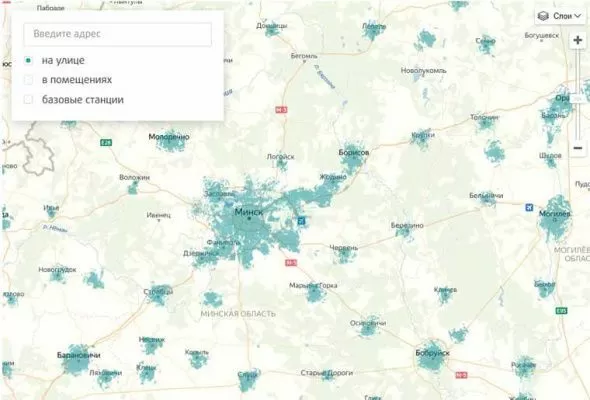590x400 pixels.
Task: Click the Барановичи city label
Action: point(79,355)
